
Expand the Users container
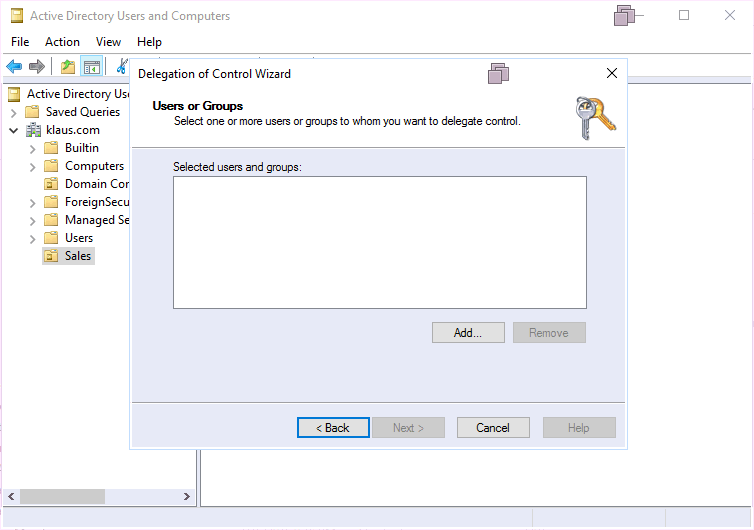(32, 238)
